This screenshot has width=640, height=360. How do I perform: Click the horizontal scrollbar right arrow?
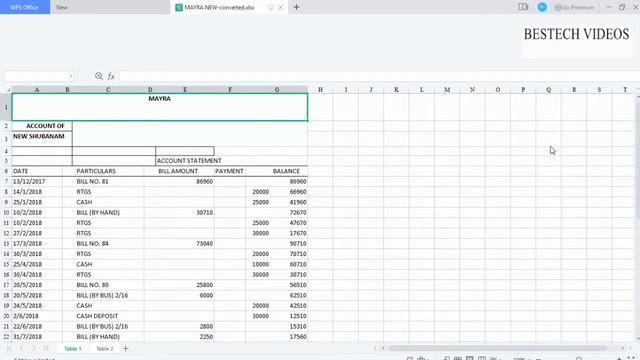point(623,348)
